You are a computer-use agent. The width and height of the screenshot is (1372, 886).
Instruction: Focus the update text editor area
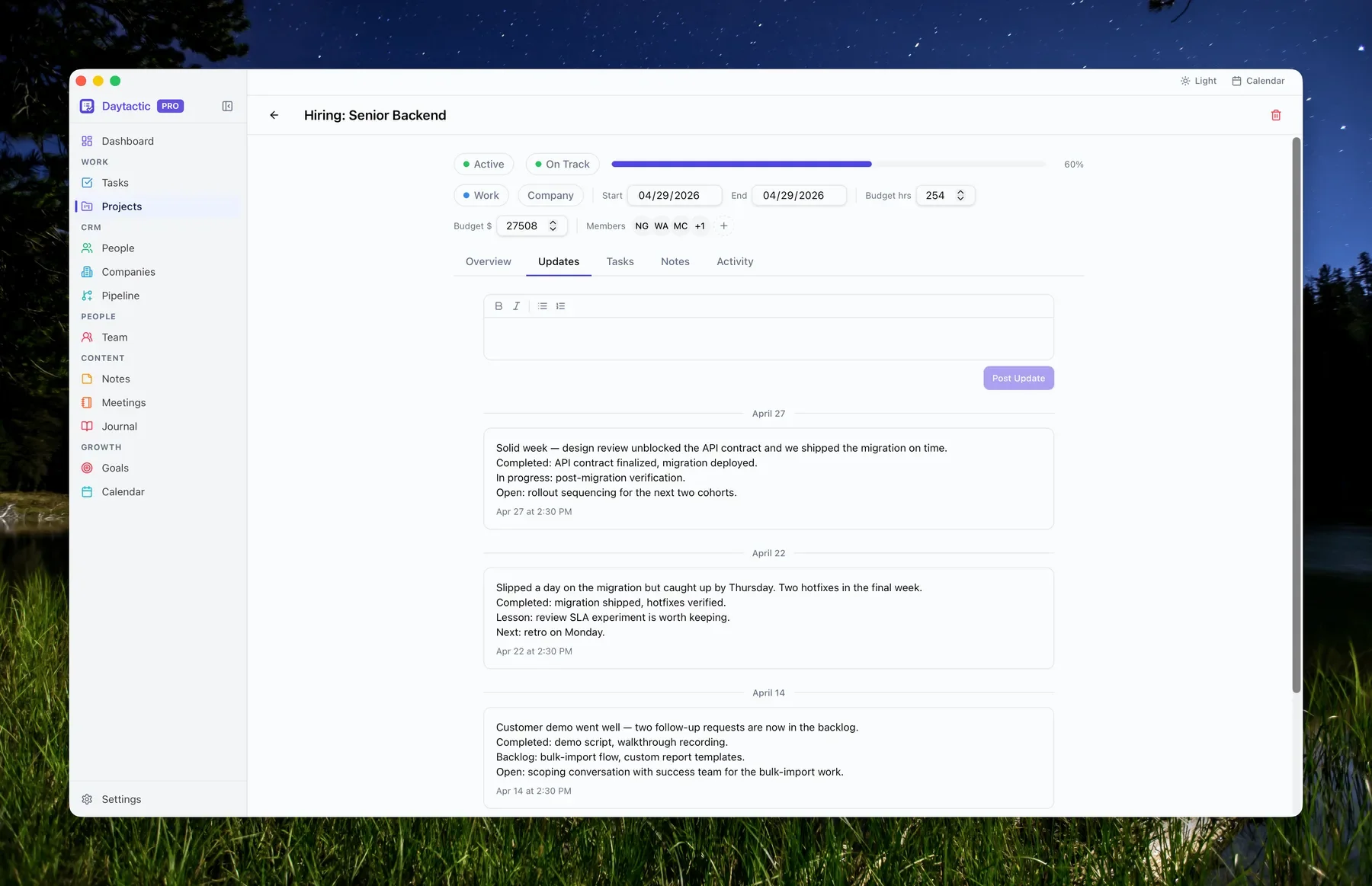[x=768, y=338]
